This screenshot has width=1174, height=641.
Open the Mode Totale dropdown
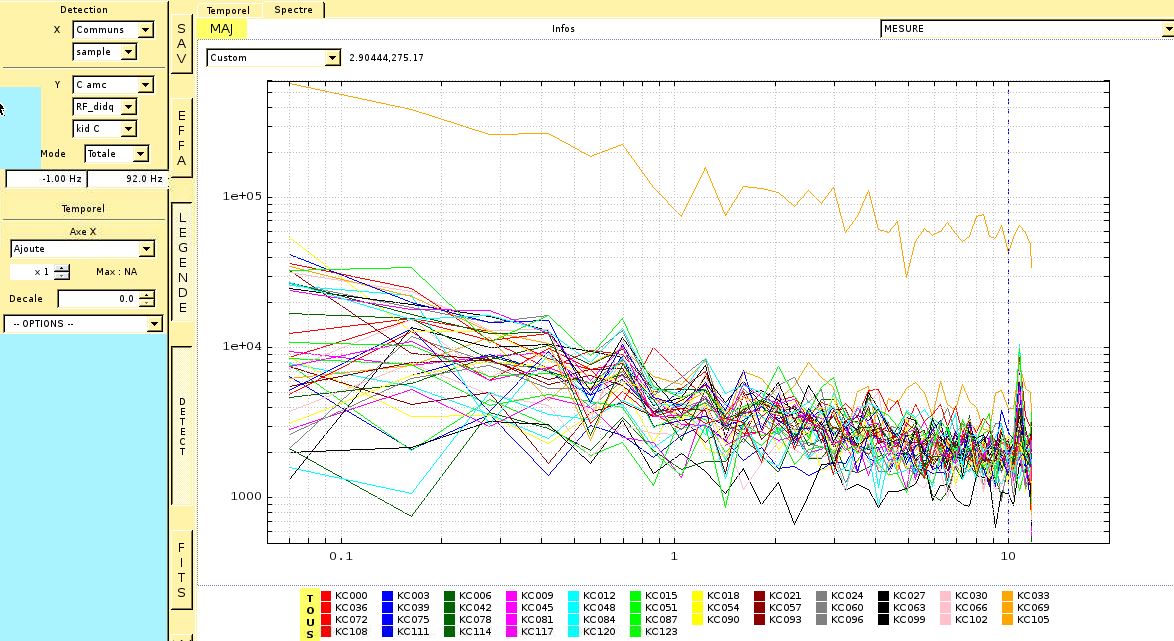tap(117, 154)
